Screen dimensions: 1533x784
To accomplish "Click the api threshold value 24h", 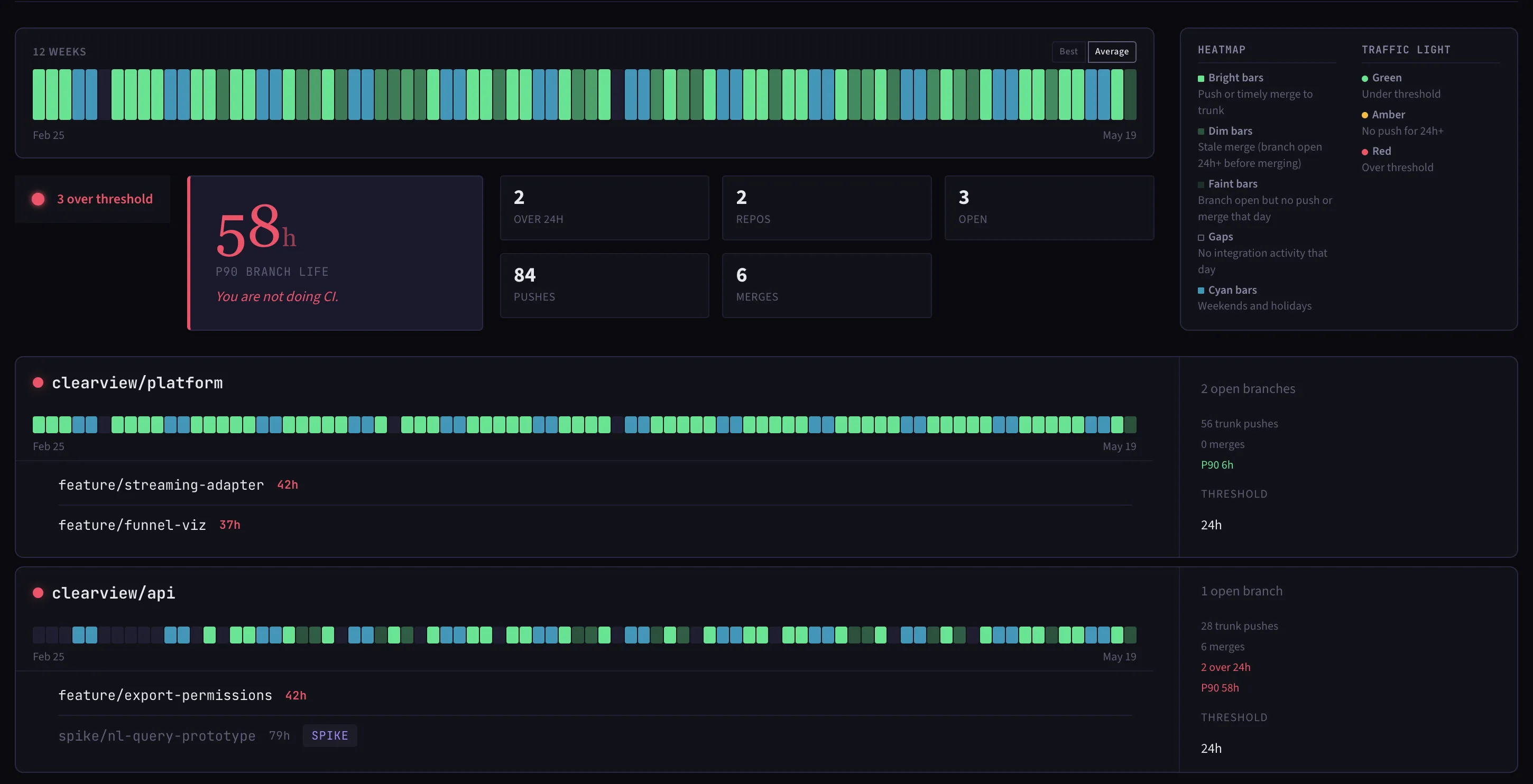I will [1211, 748].
